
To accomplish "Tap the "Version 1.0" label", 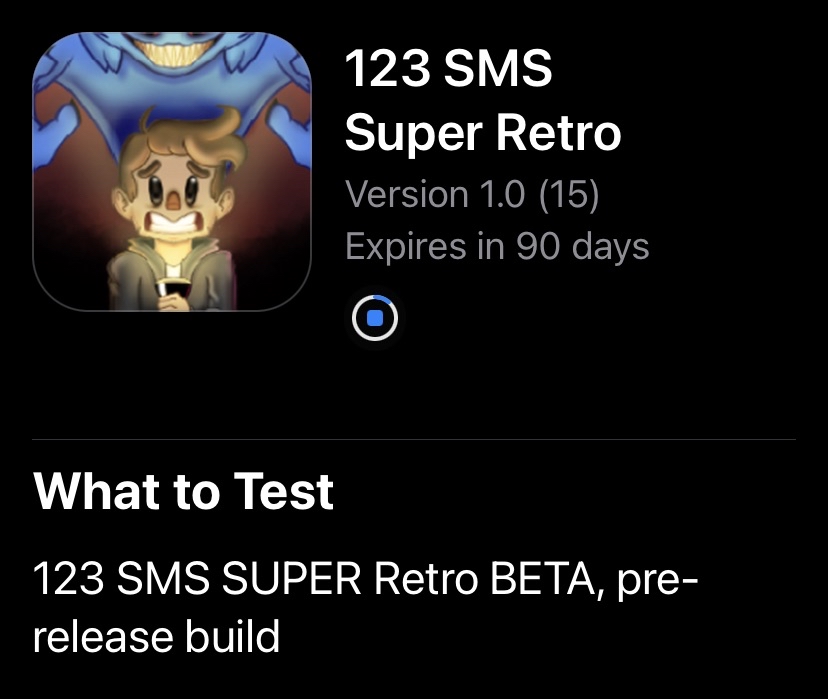I will 435,195.
